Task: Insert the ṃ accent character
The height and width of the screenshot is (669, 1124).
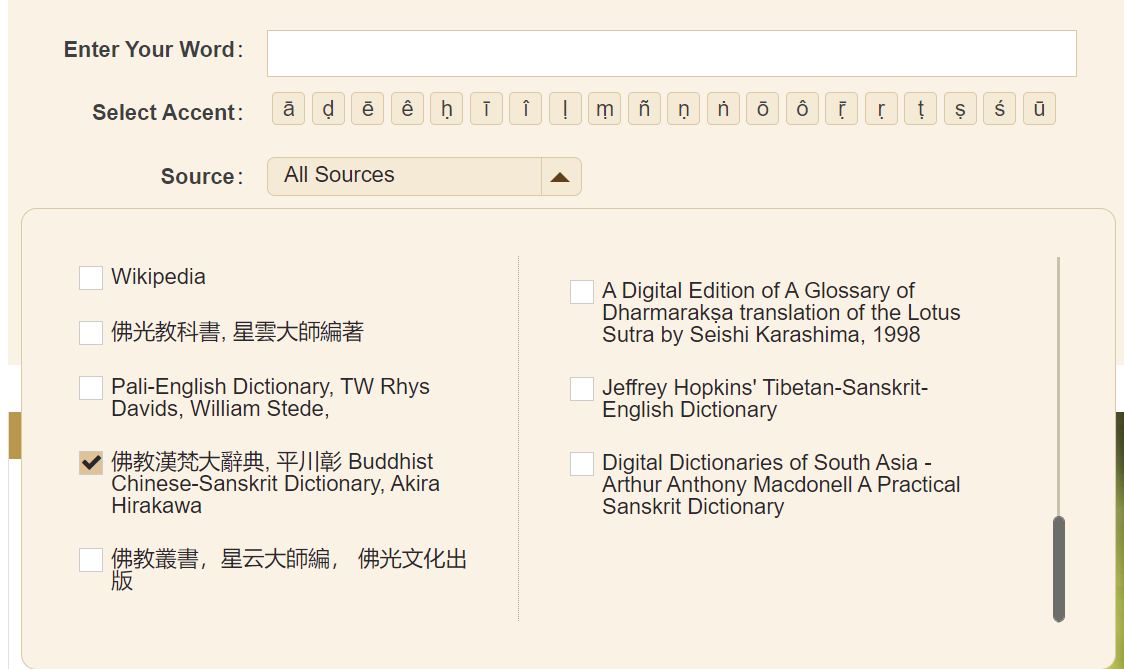Action: pos(605,109)
